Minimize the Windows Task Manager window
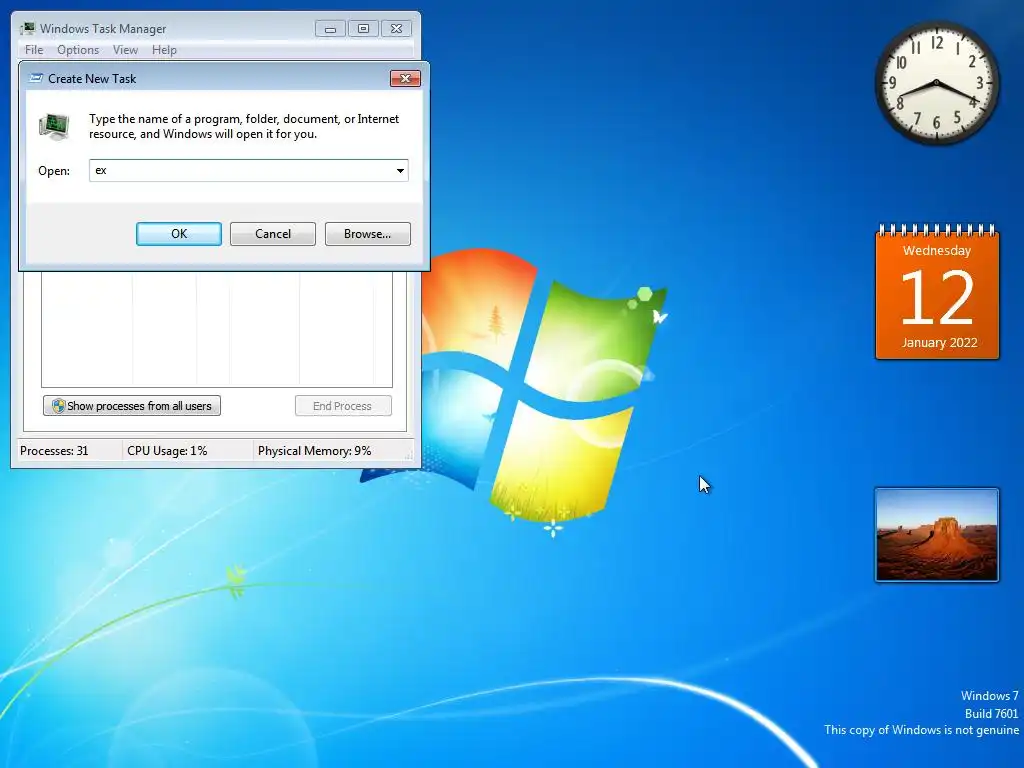The image size is (1024, 768). click(x=330, y=29)
